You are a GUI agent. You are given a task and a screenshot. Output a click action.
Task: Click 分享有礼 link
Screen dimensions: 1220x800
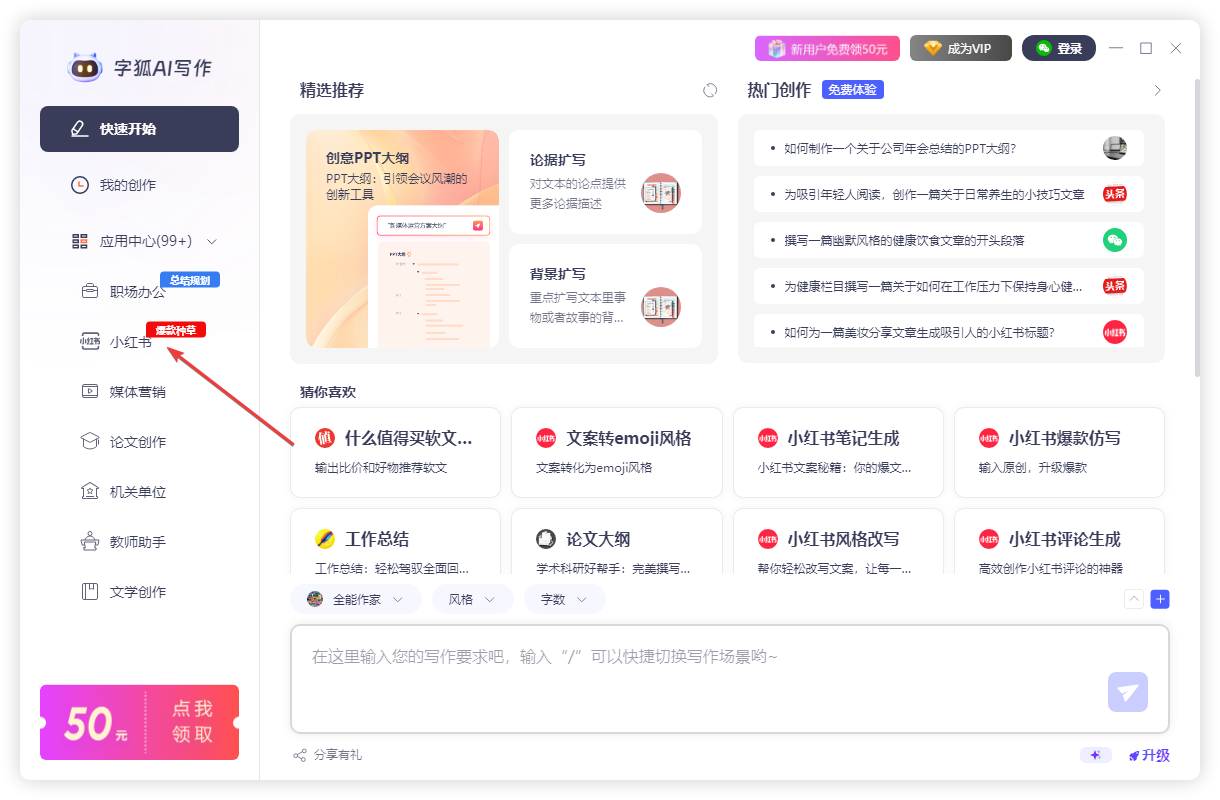[328, 755]
